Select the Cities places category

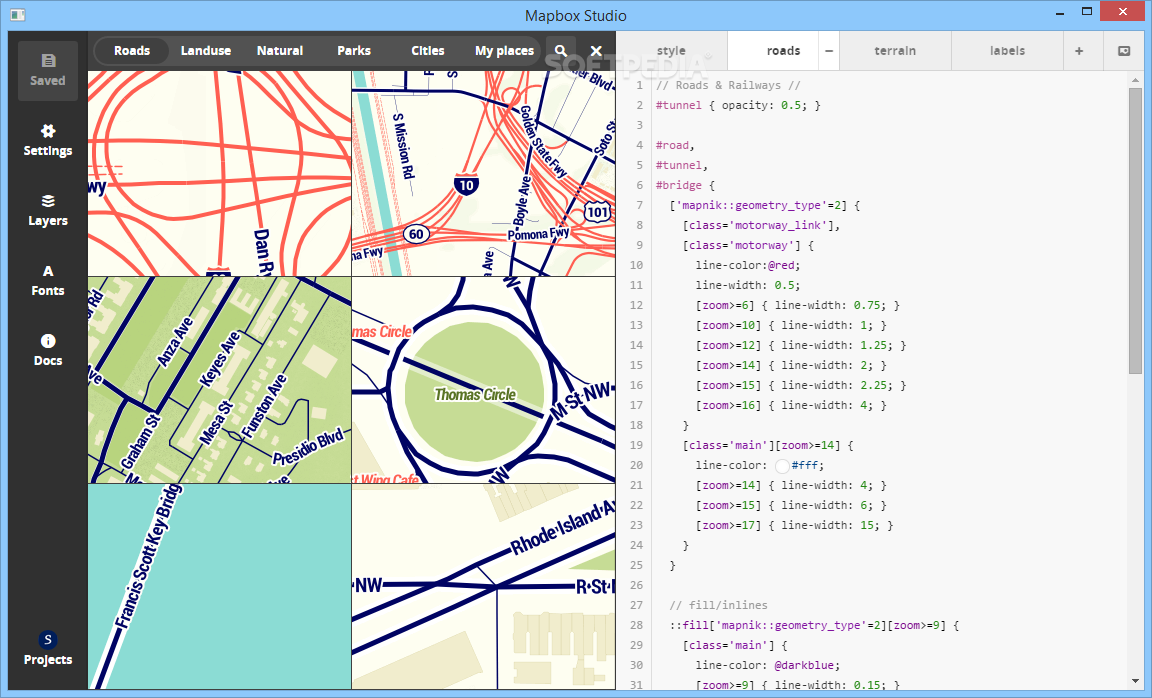pos(428,51)
